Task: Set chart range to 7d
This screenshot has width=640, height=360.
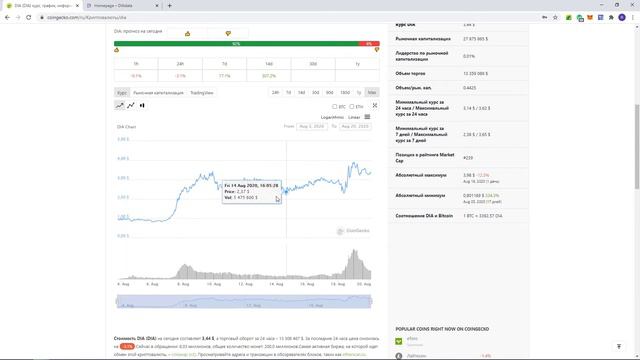Action: coord(289,93)
